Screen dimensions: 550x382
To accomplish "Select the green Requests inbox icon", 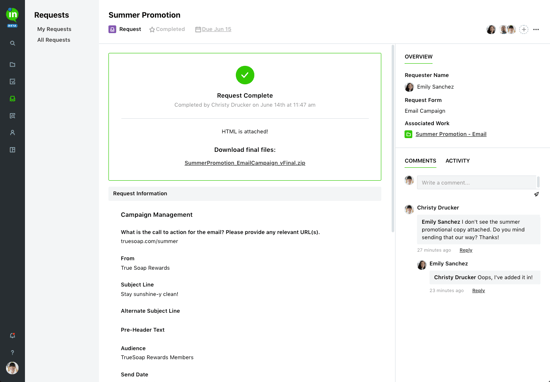I will [x=12, y=99].
